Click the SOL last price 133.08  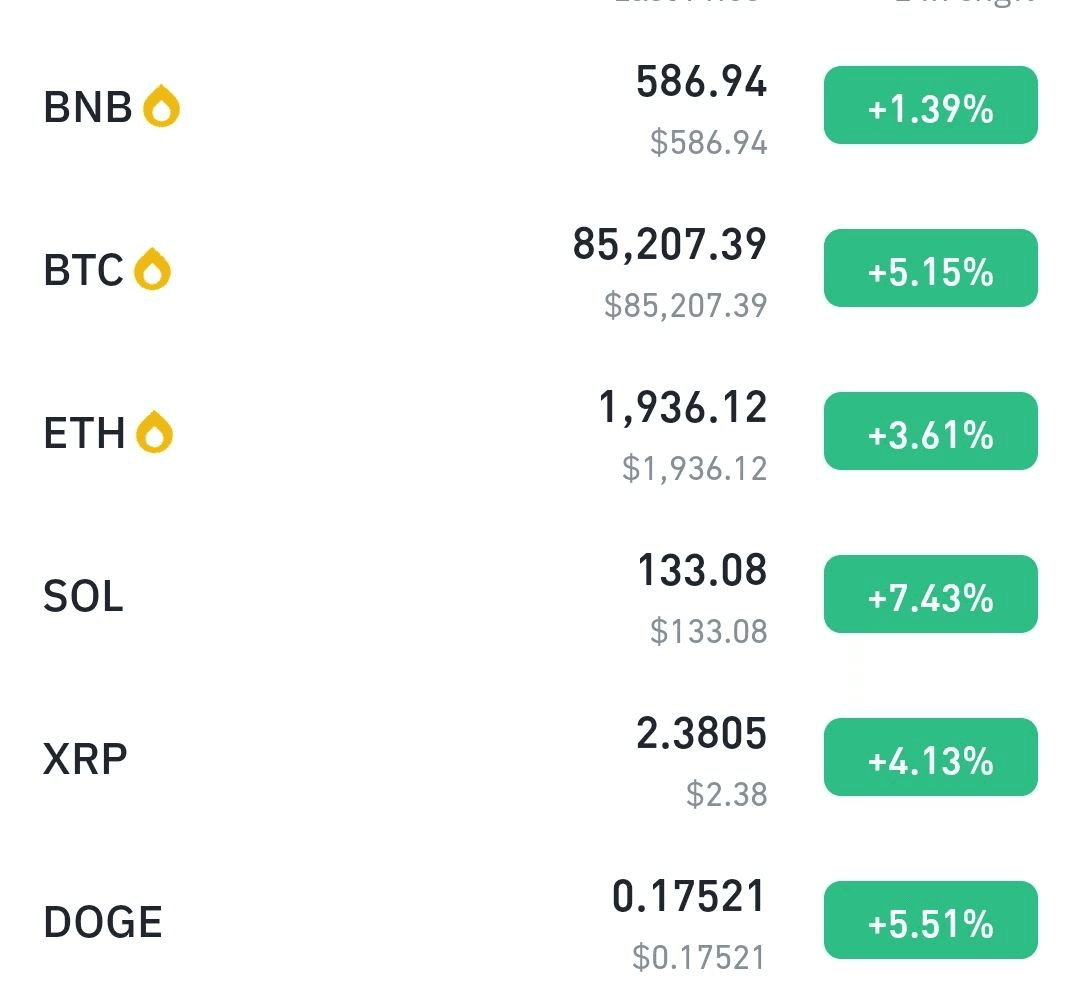pyautogui.click(x=702, y=570)
